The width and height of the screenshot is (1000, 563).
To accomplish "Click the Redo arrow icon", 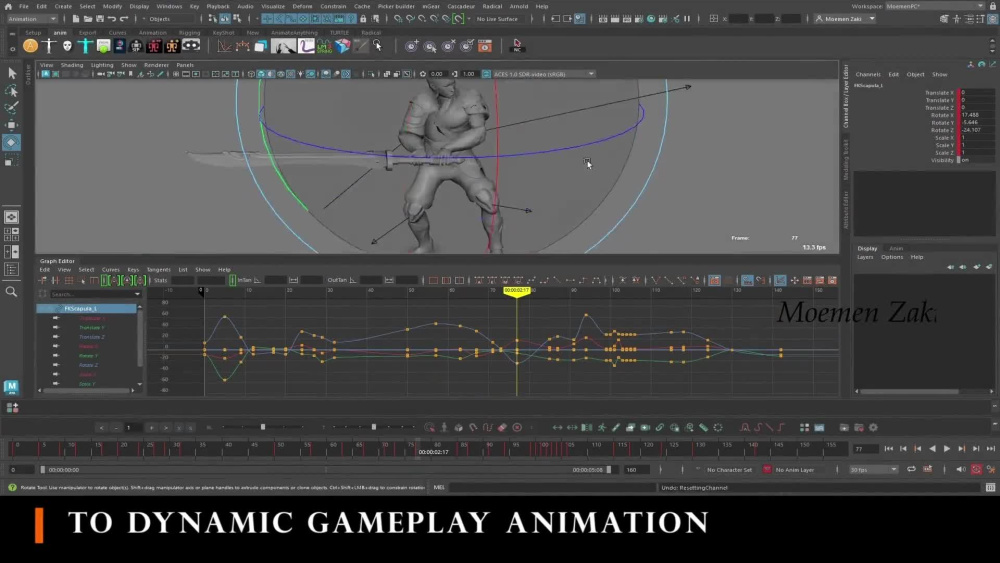I will 124,19.
